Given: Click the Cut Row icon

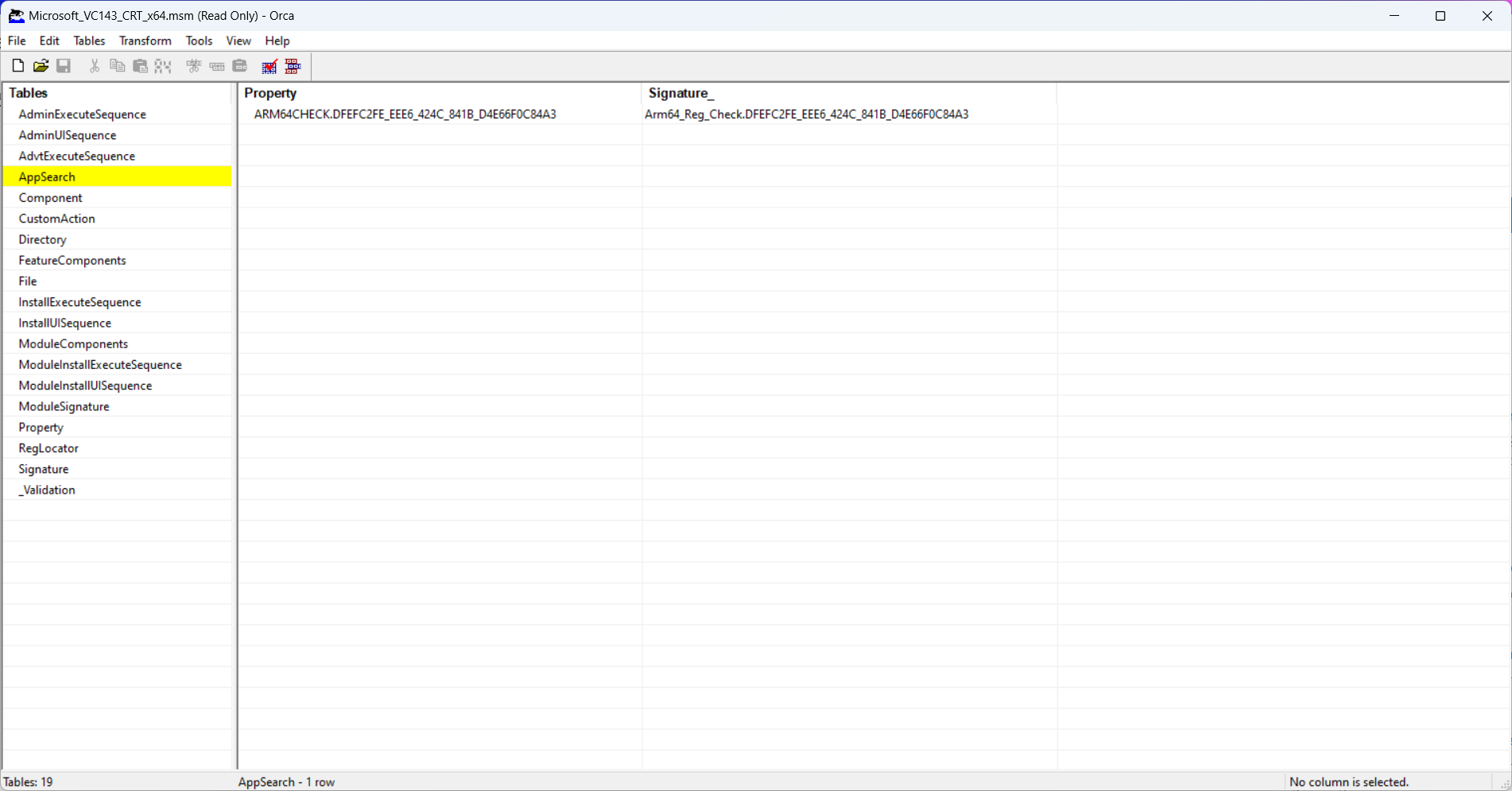Looking at the screenshot, I should [x=193, y=66].
